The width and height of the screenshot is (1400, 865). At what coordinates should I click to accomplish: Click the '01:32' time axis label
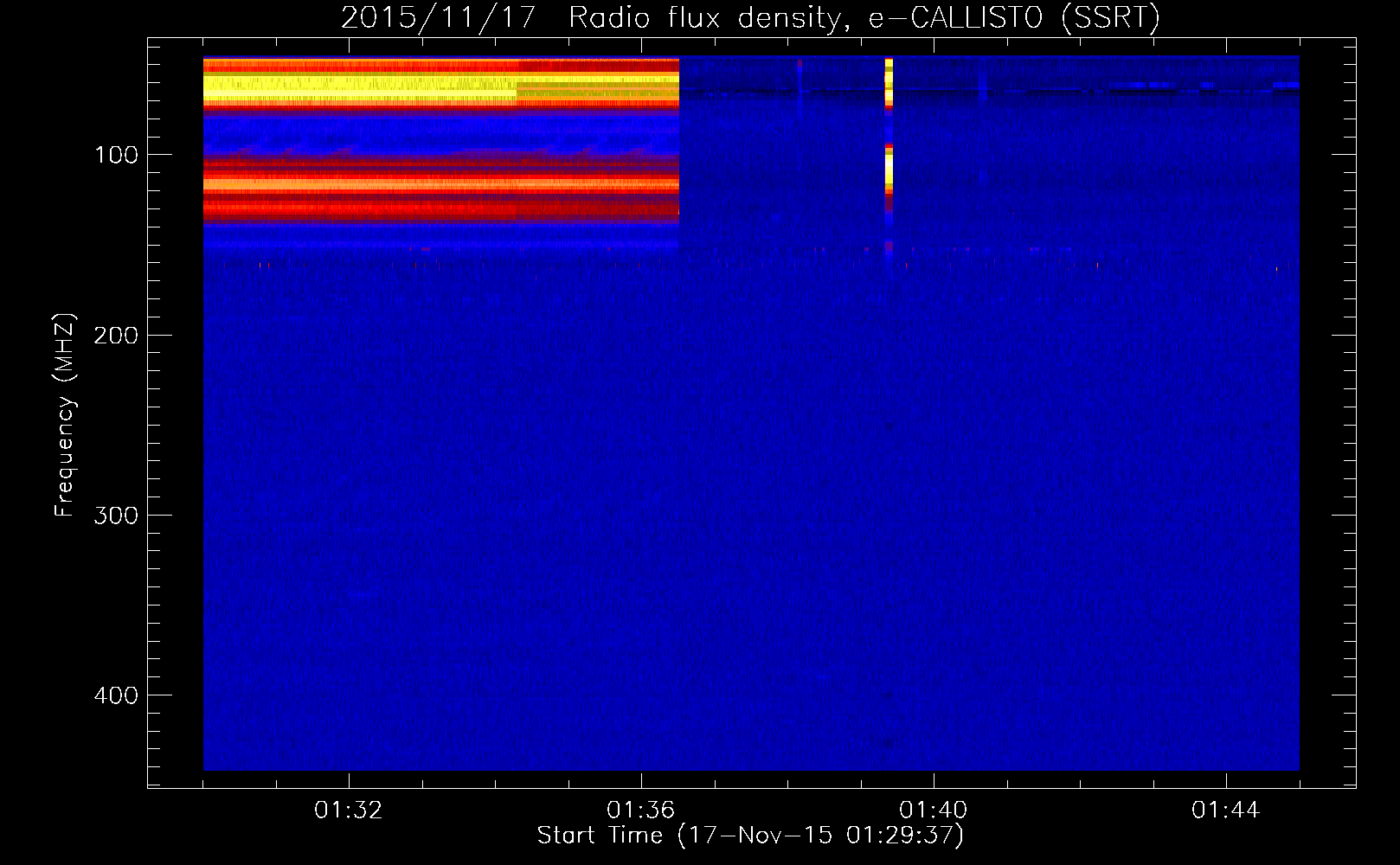349,811
